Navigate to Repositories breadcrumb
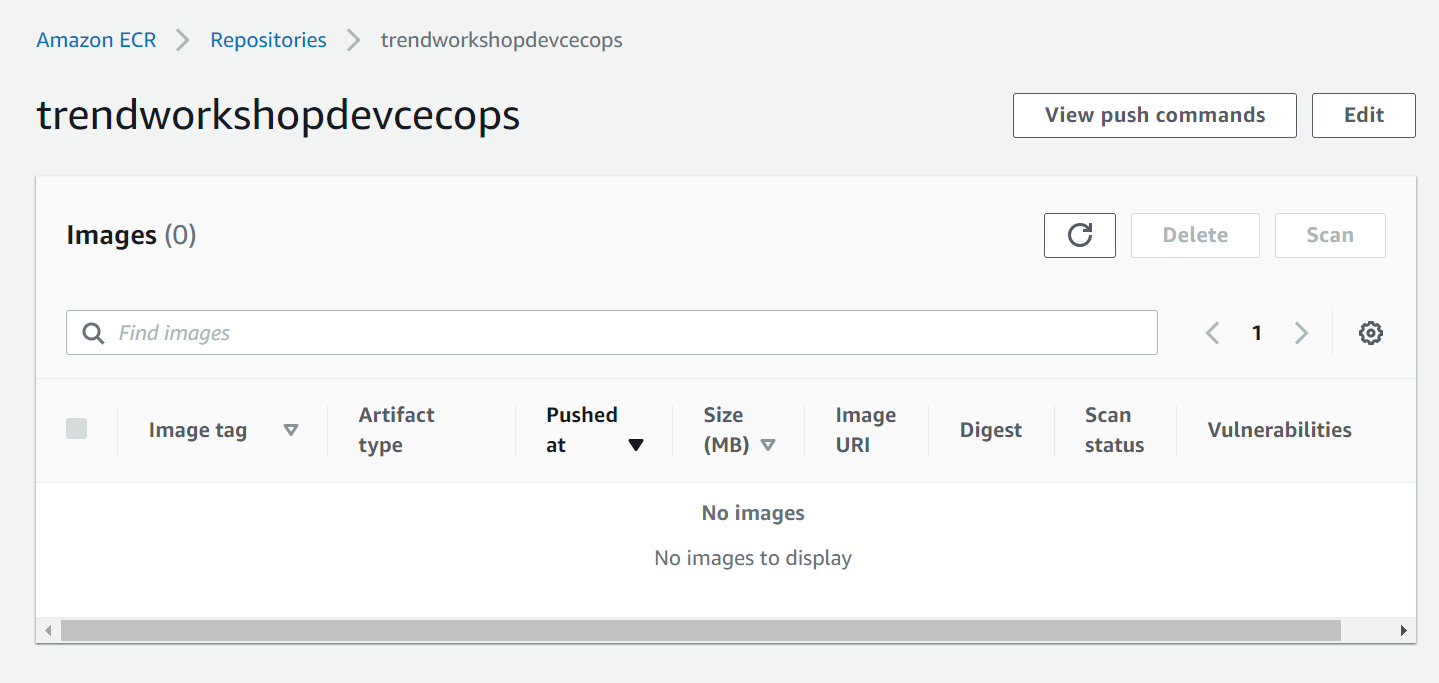 268,40
